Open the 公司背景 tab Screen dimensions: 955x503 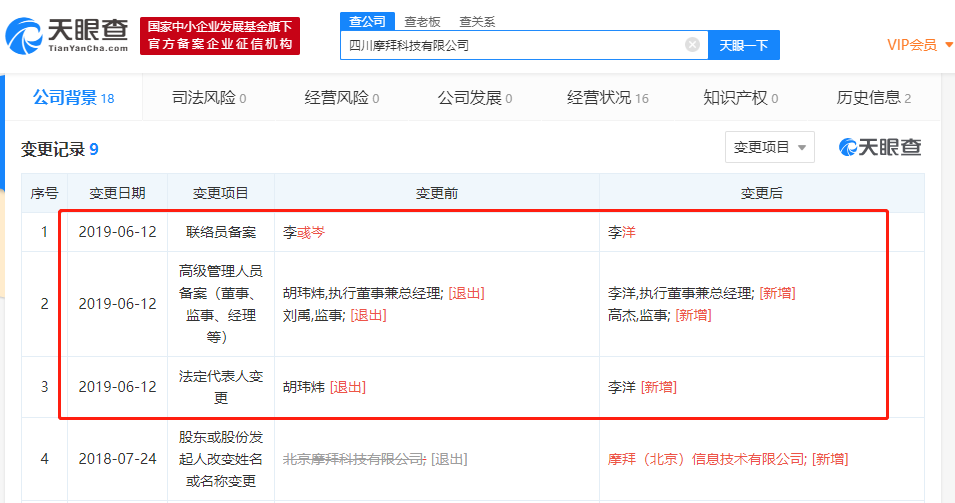tap(74, 97)
